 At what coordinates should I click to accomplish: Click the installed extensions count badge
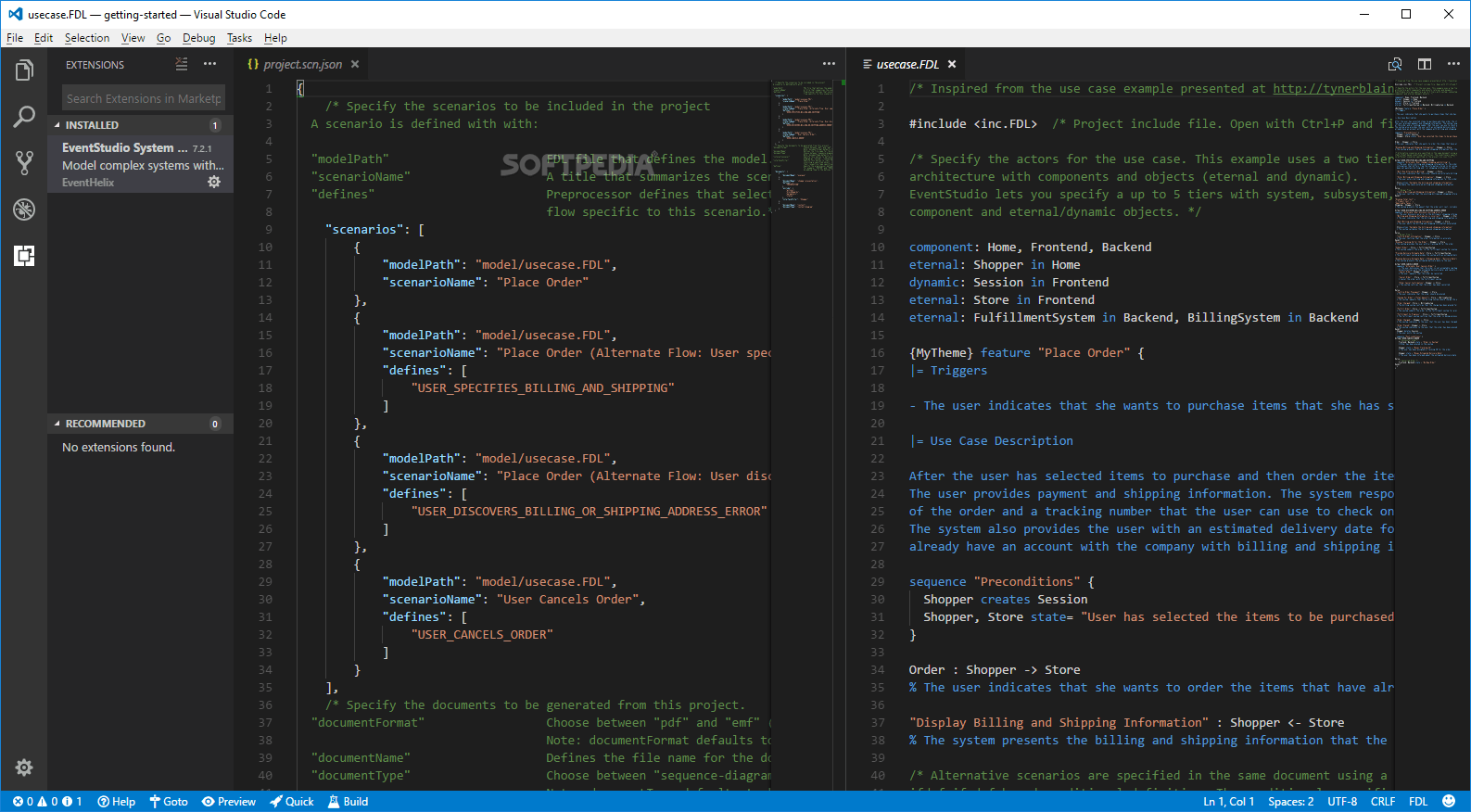tap(215, 125)
